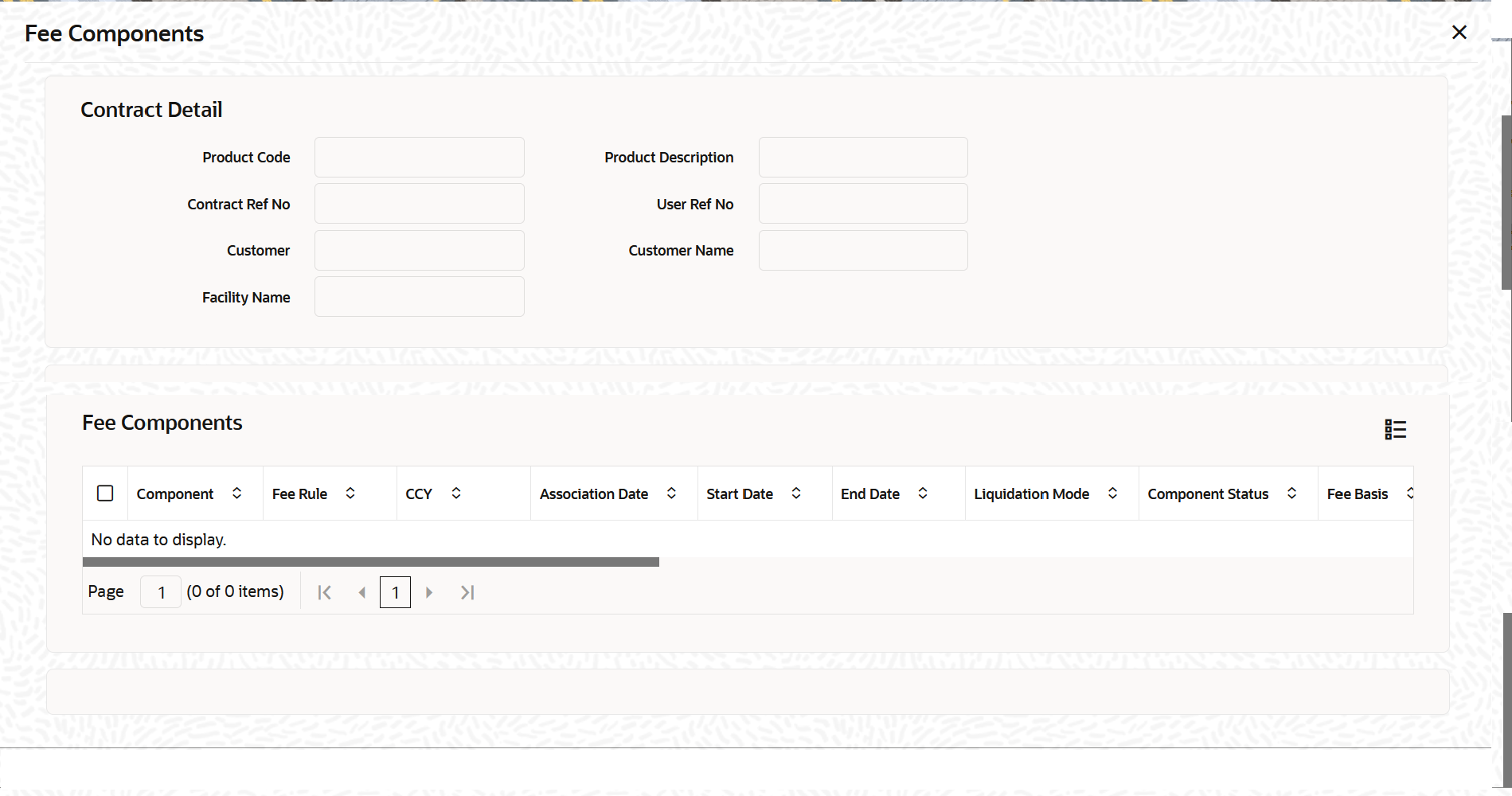This screenshot has height=796, width=1512.
Task: Close the Fee Components dialog
Action: click(1459, 33)
